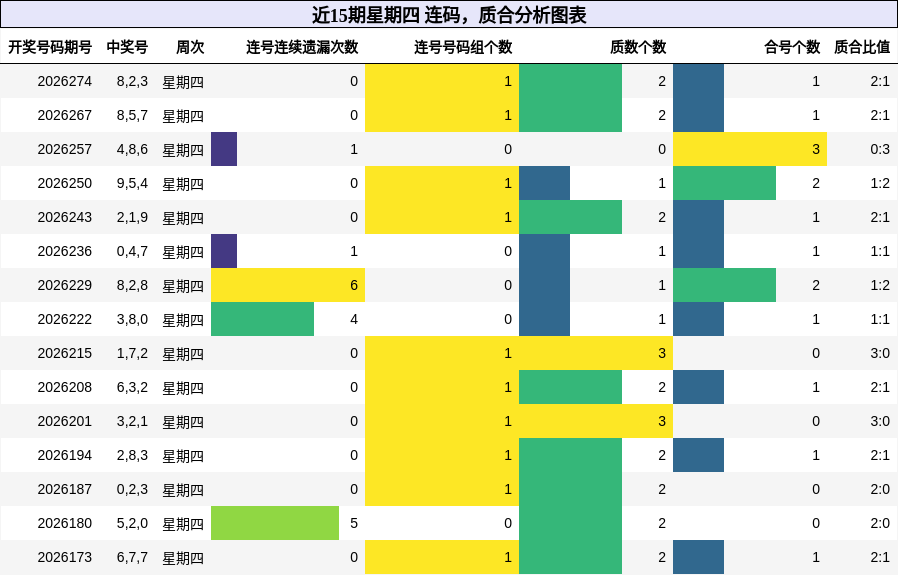Select the 连号连续遗漏次数 column header
The height and width of the screenshot is (575, 898).
[x=302, y=47]
